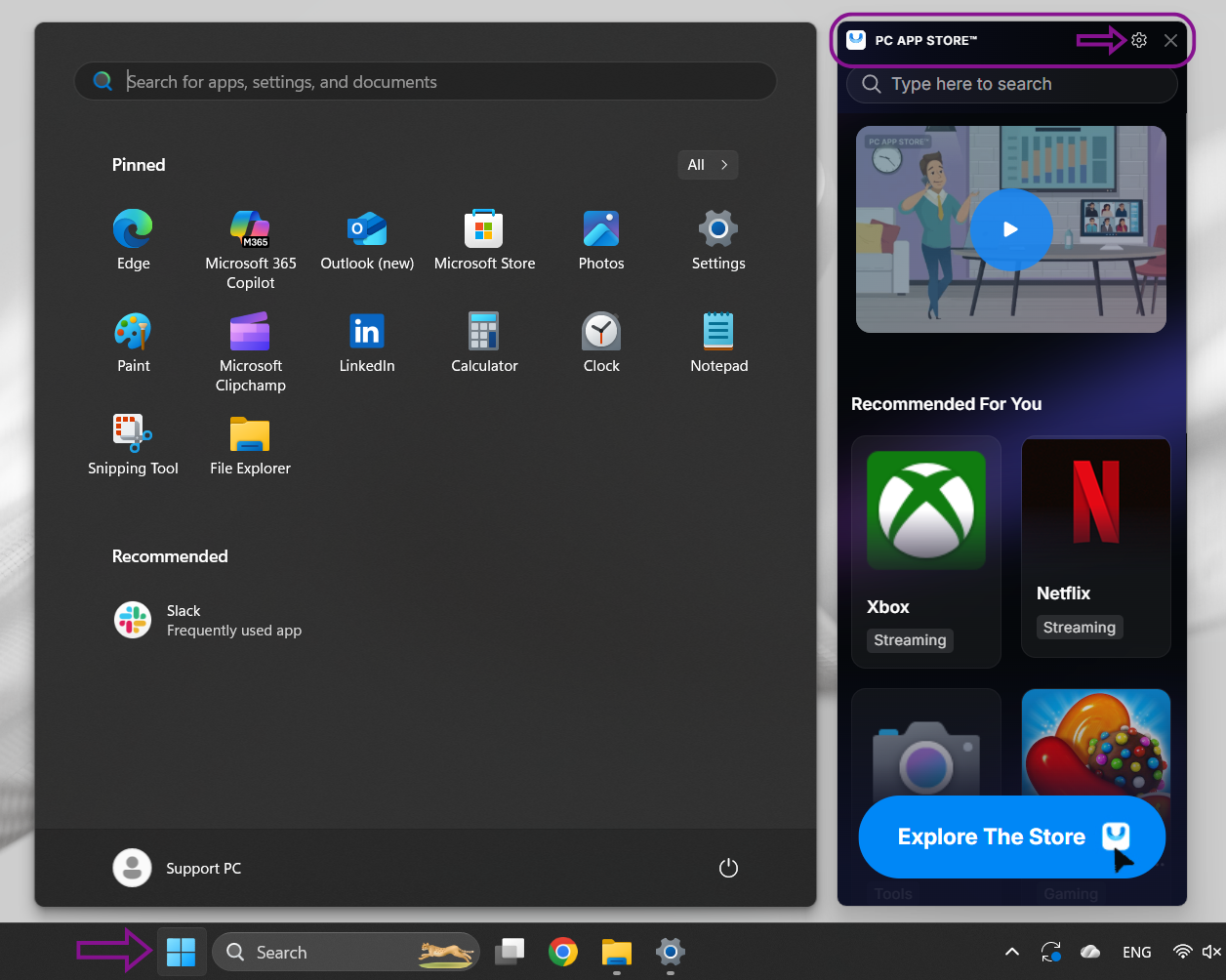Switch the ENG input language
Viewport: 1226px width, 980px height.
coord(1137,952)
